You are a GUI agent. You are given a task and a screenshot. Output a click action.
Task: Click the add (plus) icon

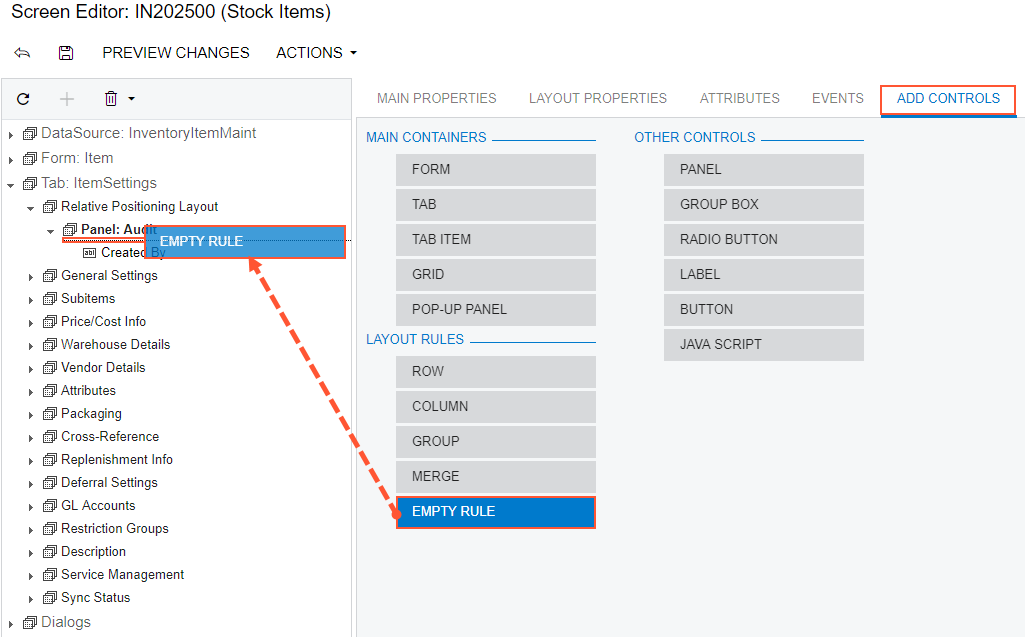tap(67, 99)
